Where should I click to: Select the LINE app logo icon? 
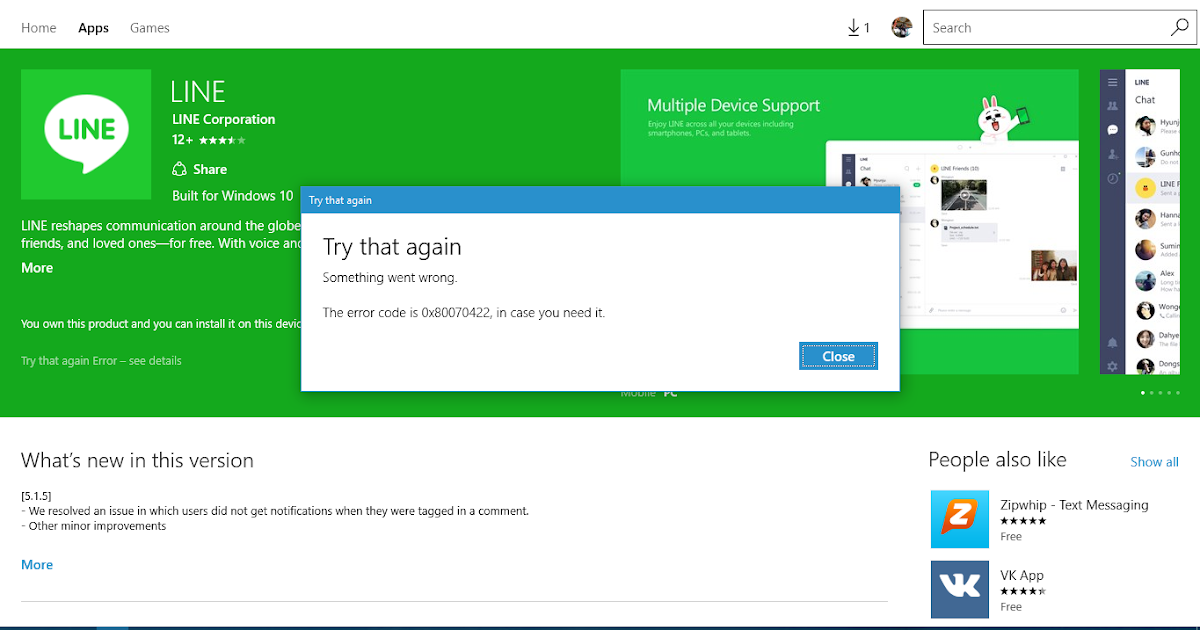pos(86,134)
